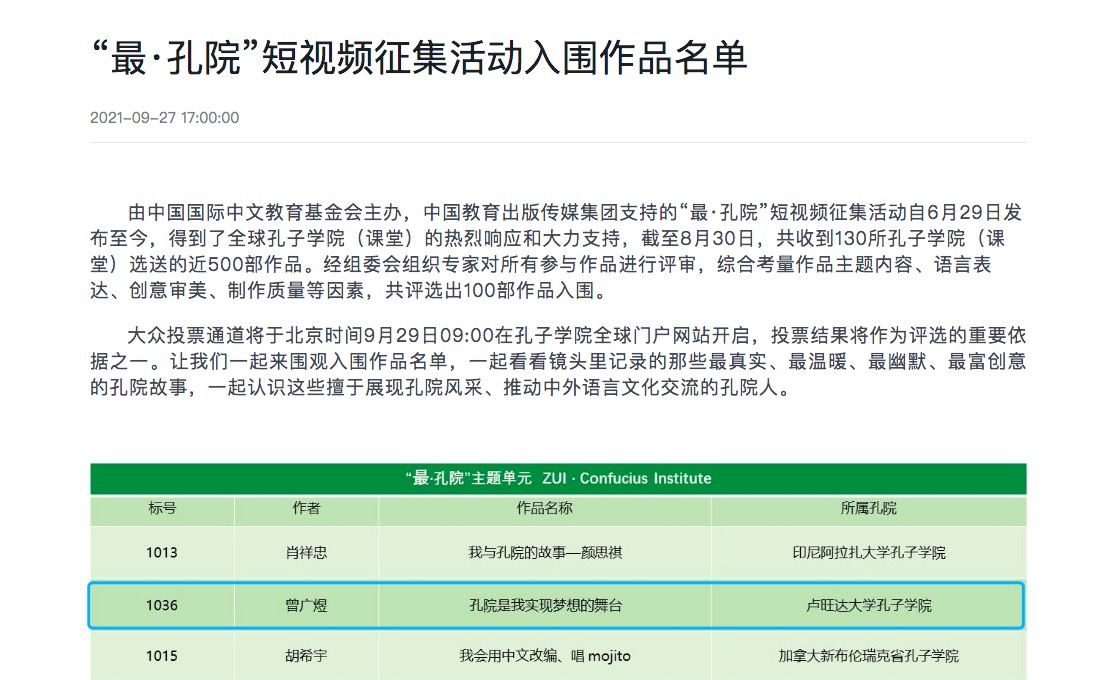Select the 作品名称 column header
Image resolution: width=1117 pixels, height=680 pixels.
545,508
